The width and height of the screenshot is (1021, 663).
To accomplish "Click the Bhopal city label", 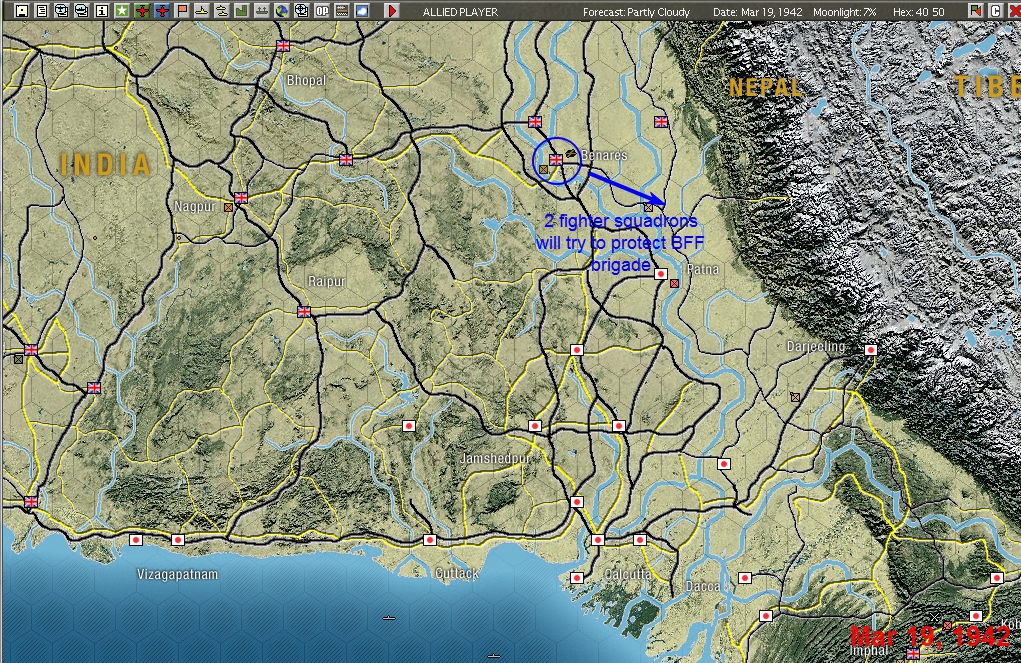I will pos(306,80).
